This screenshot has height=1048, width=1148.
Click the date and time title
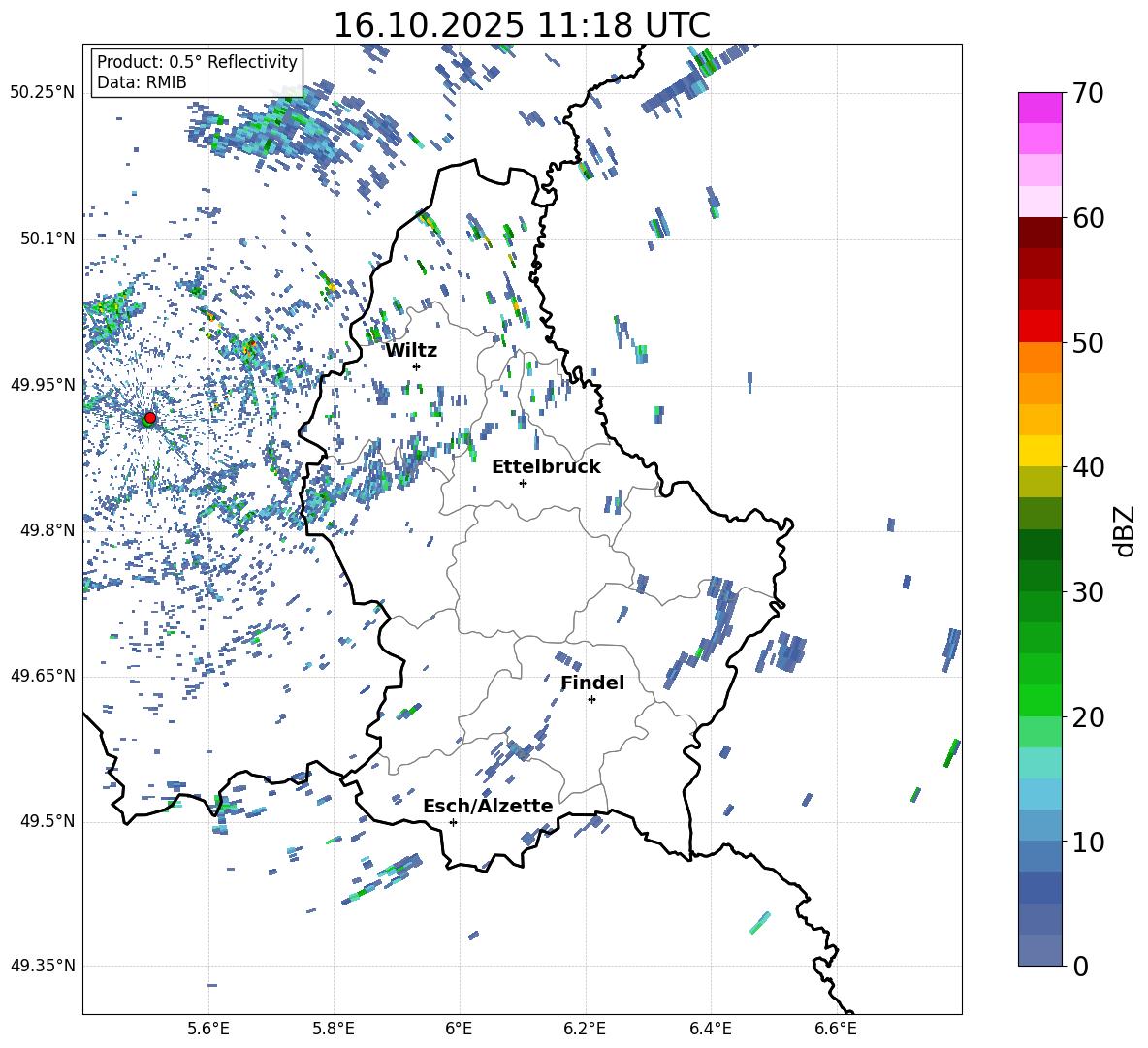pos(522,25)
